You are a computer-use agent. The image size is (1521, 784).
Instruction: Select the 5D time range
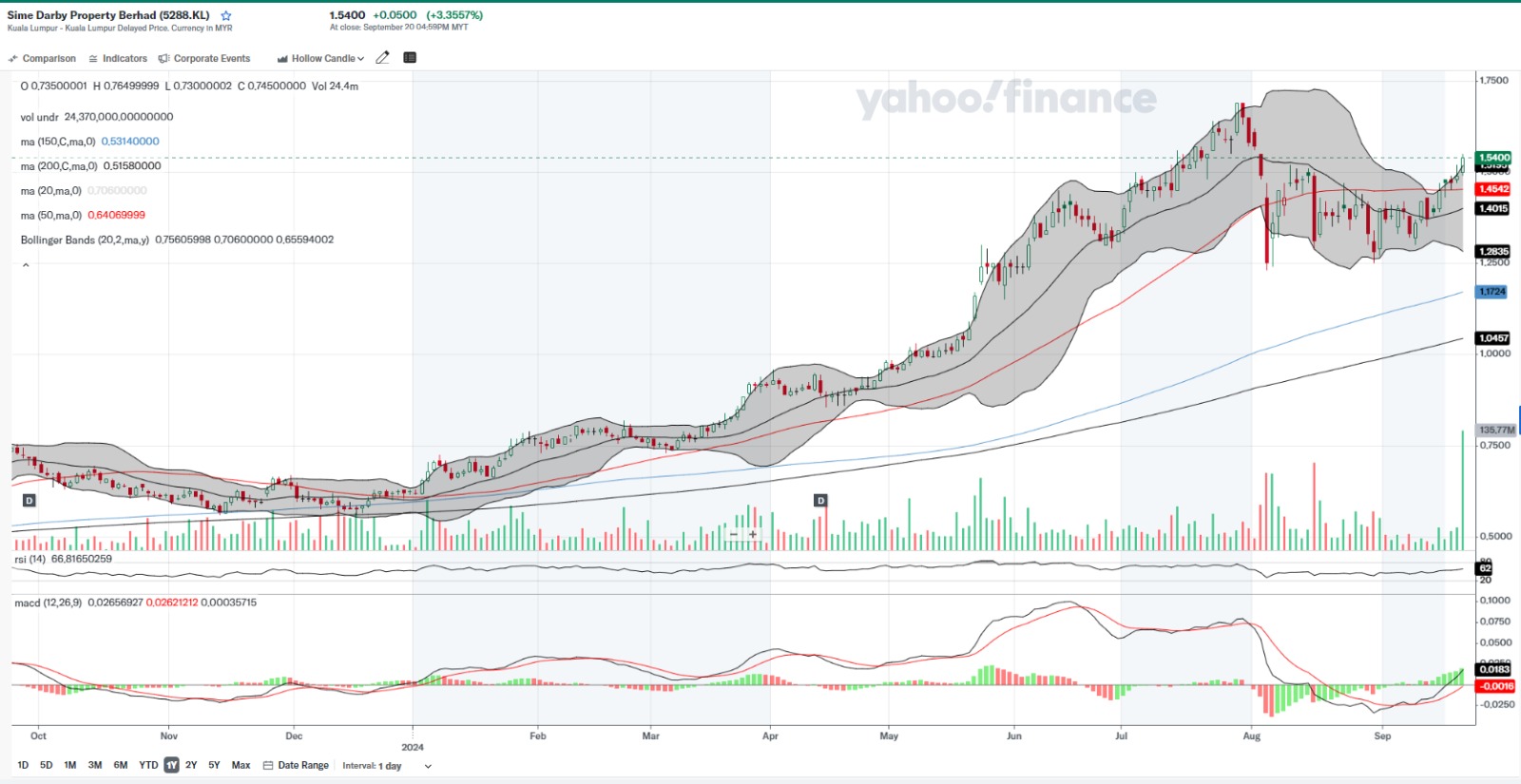pyautogui.click(x=46, y=765)
